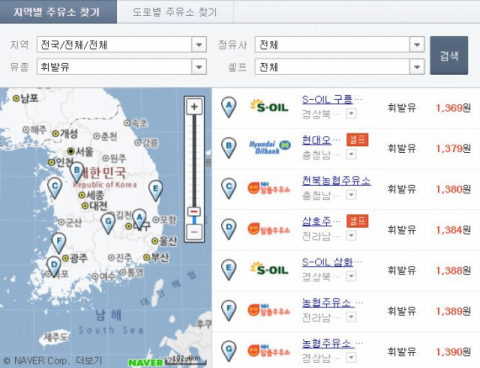Open the 천북농협주유소 link
The width and height of the screenshot is (480, 368).
pos(336,181)
